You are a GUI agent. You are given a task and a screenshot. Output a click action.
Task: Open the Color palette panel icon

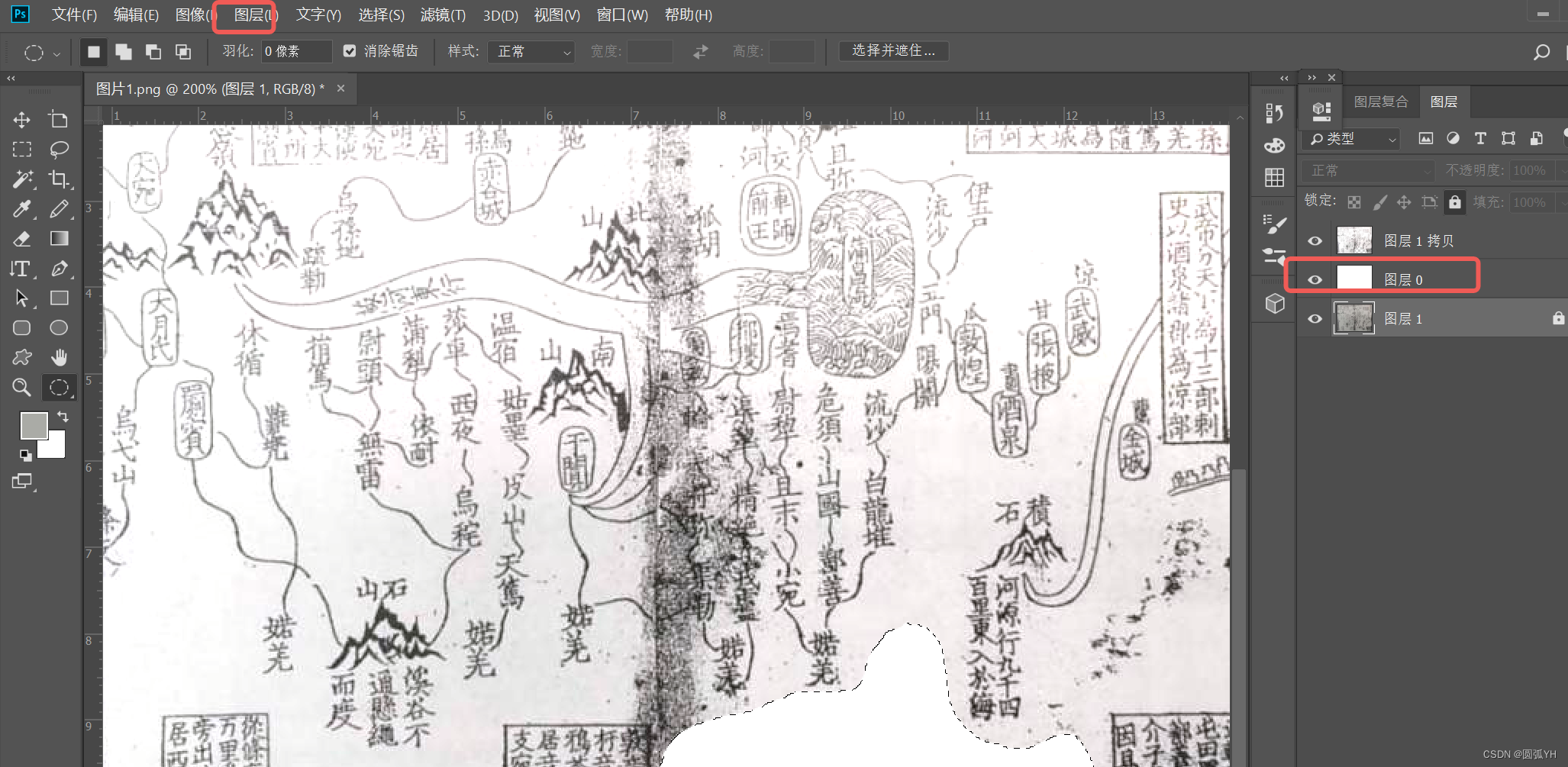coord(1274,146)
